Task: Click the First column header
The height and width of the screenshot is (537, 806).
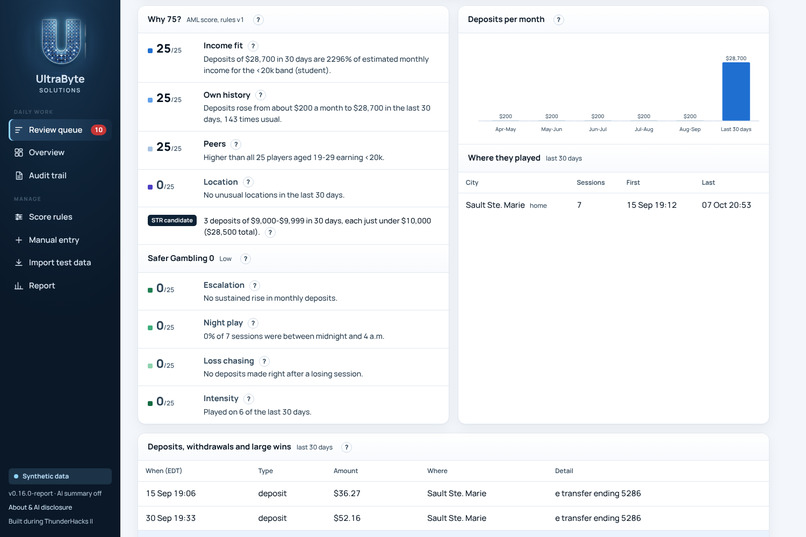Action: (x=633, y=182)
